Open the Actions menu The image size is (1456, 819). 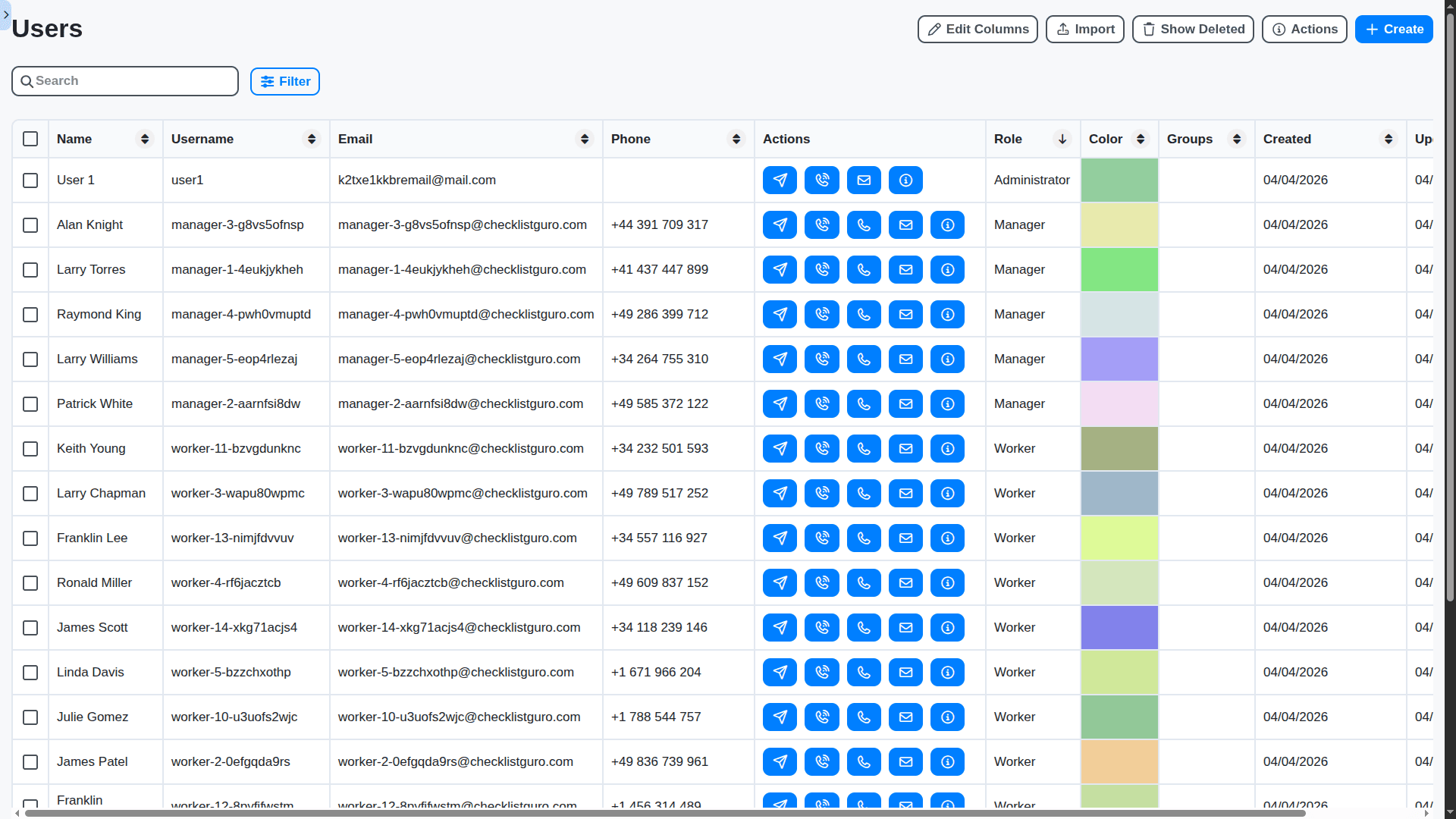coord(1304,29)
